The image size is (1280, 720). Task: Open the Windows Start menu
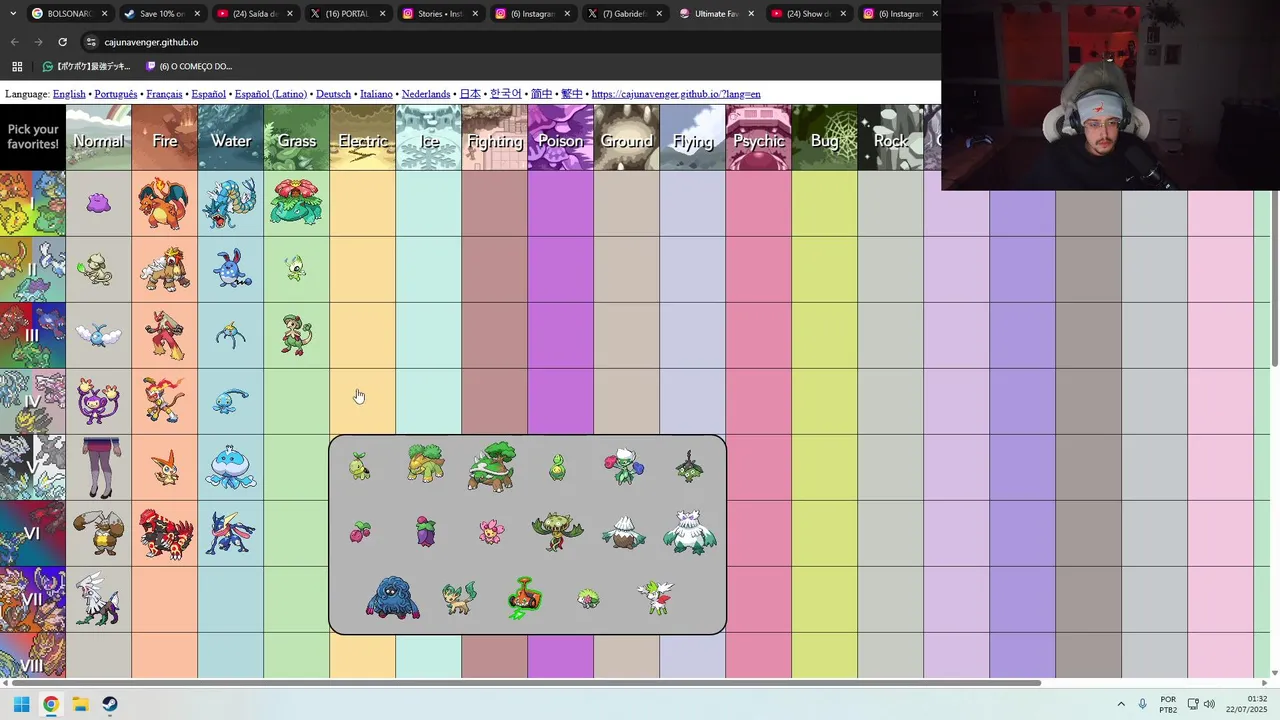pos(21,704)
